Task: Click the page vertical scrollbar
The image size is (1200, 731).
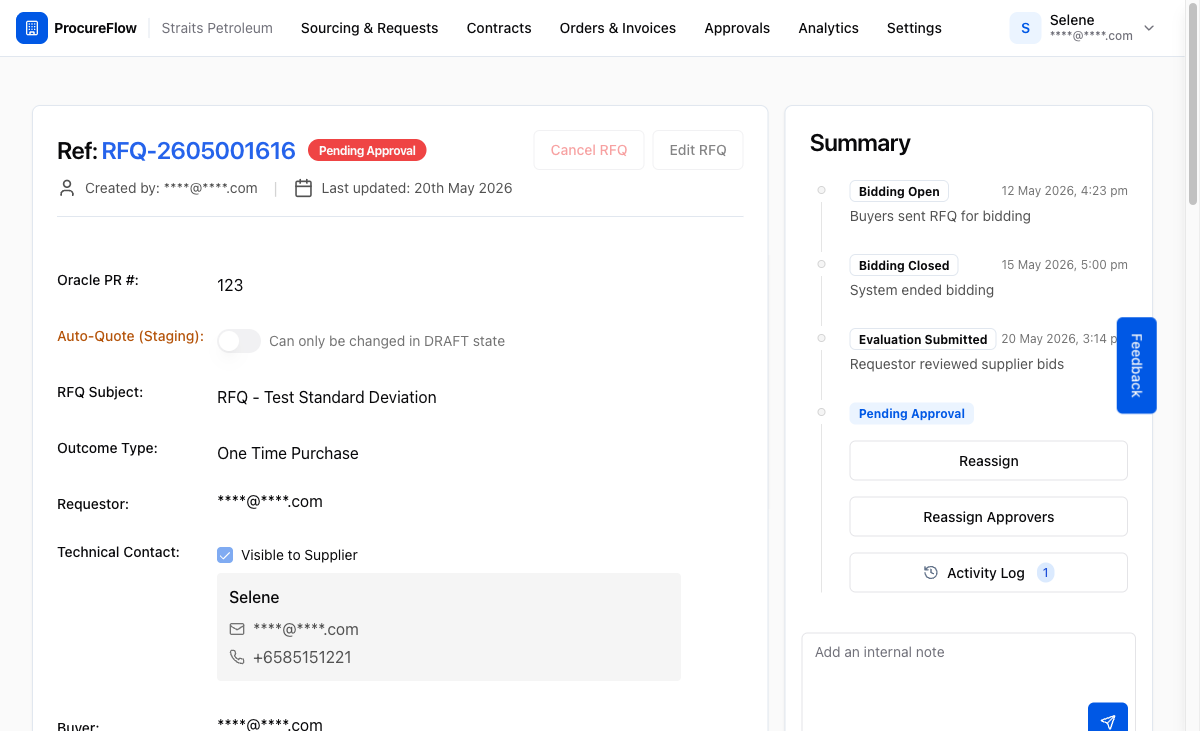Action: pyautogui.click(x=1193, y=105)
